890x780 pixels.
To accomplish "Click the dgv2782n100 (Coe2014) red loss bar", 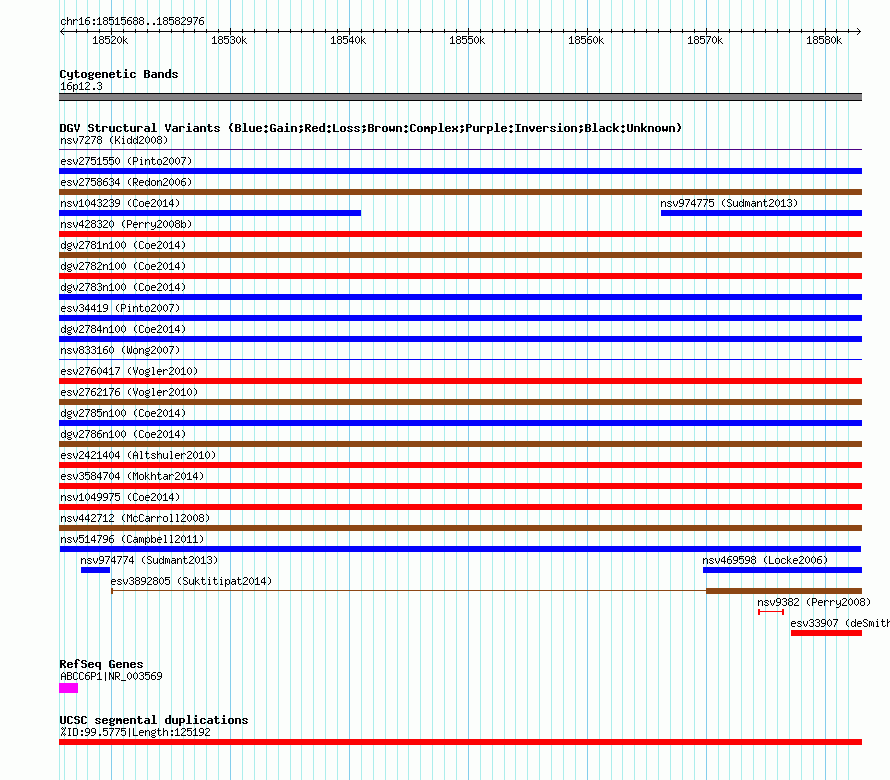I will pyautogui.click(x=460, y=276).
